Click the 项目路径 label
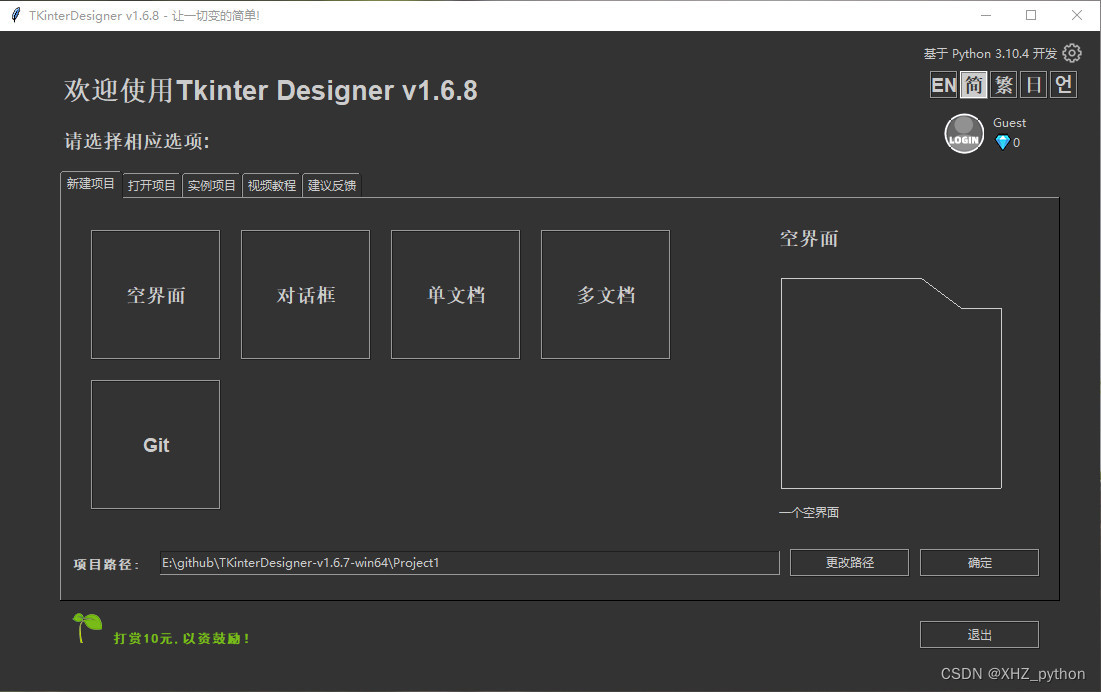Image resolution: width=1101 pixels, height=692 pixels. tap(106, 564)
